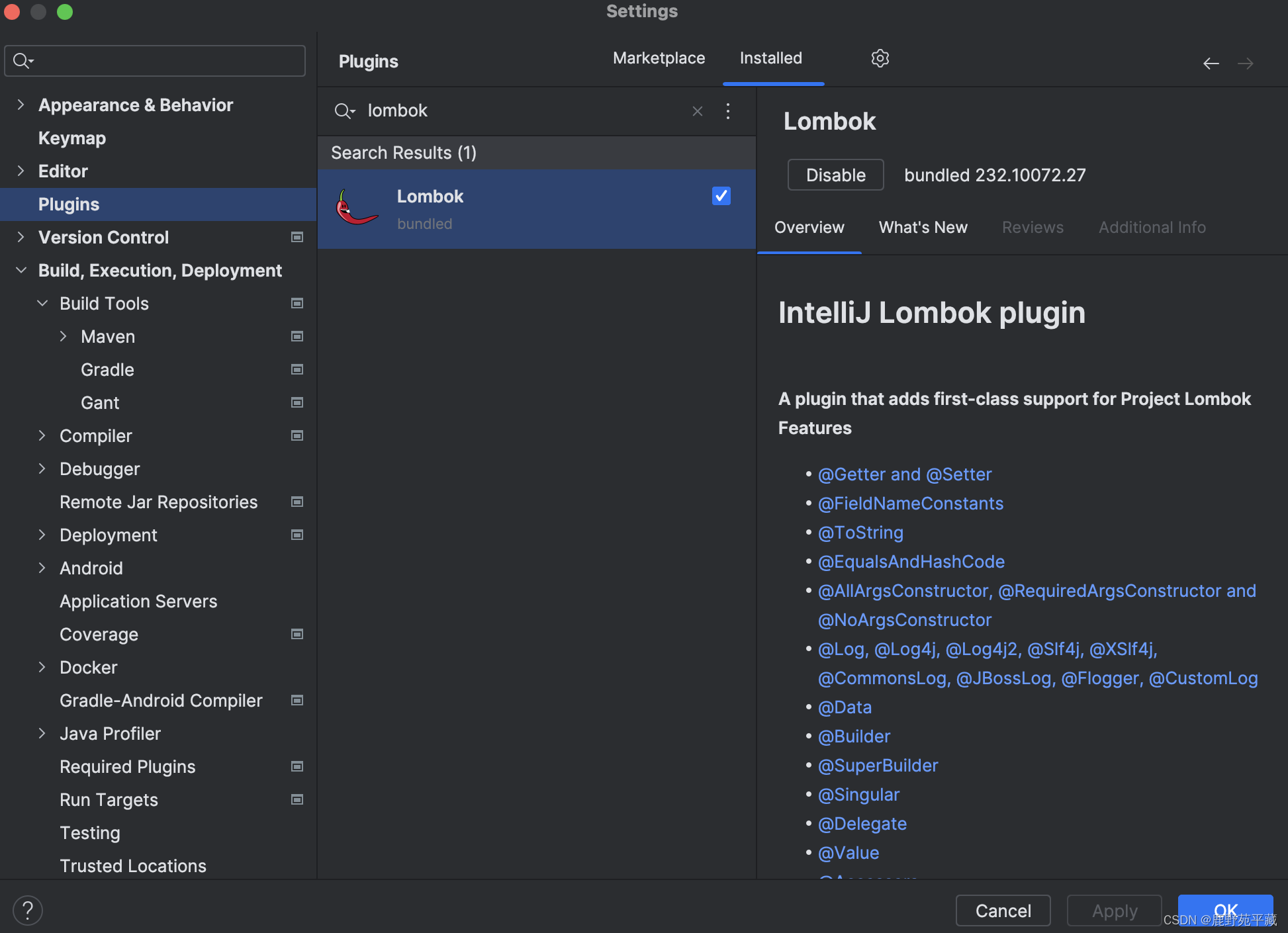This screenshot has width=1288, height=933.
Task: Open the plugins gear settings menu
Action: 880,58
